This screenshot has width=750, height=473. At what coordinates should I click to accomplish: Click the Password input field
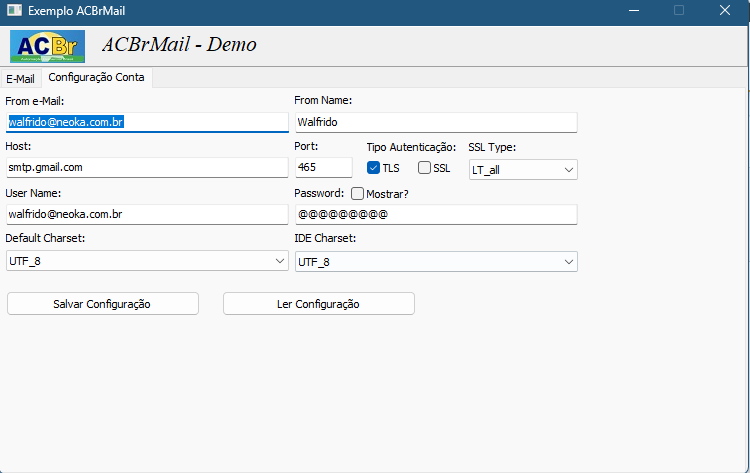(436, 214)
